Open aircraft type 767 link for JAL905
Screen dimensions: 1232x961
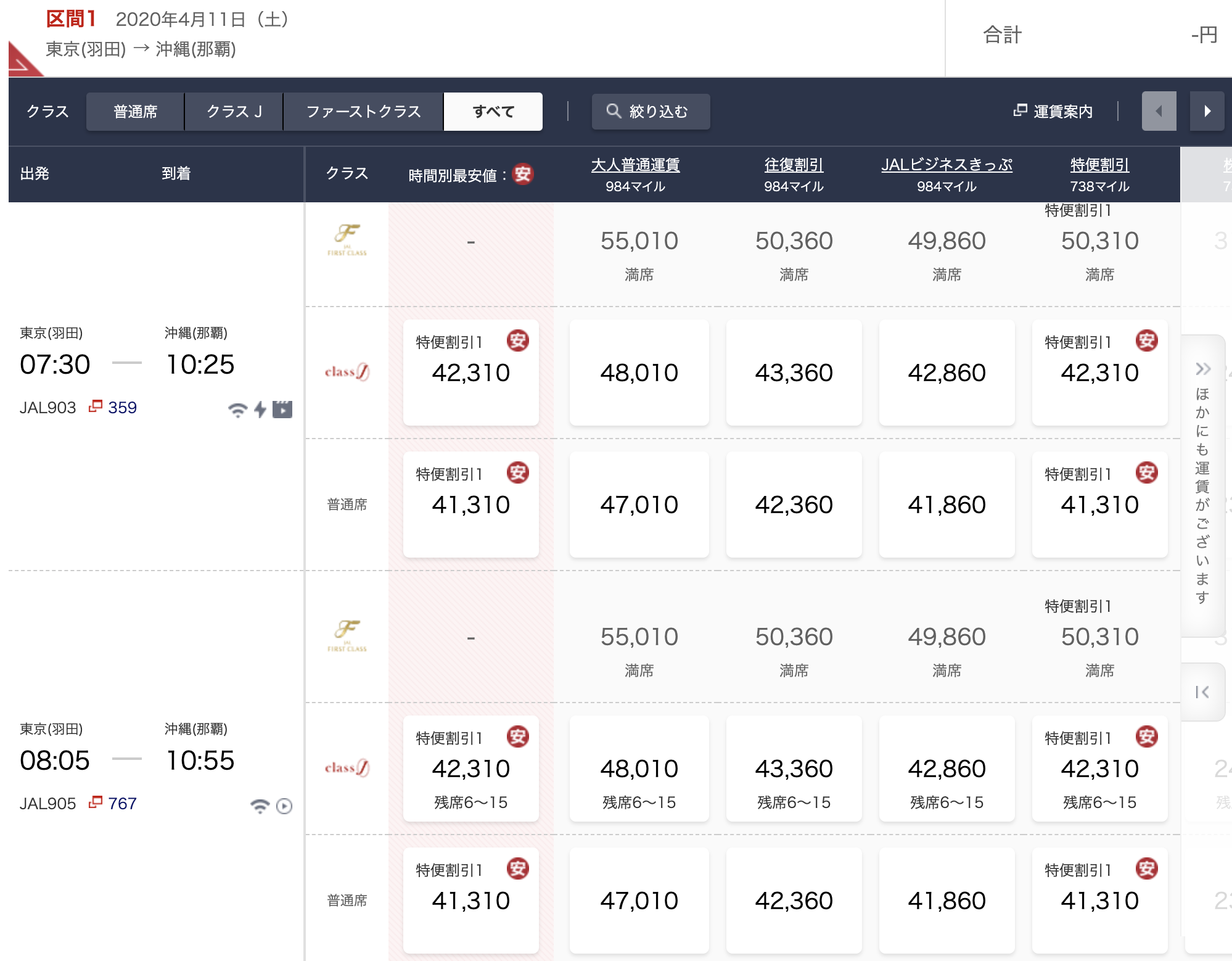click(x=122, y=804)
